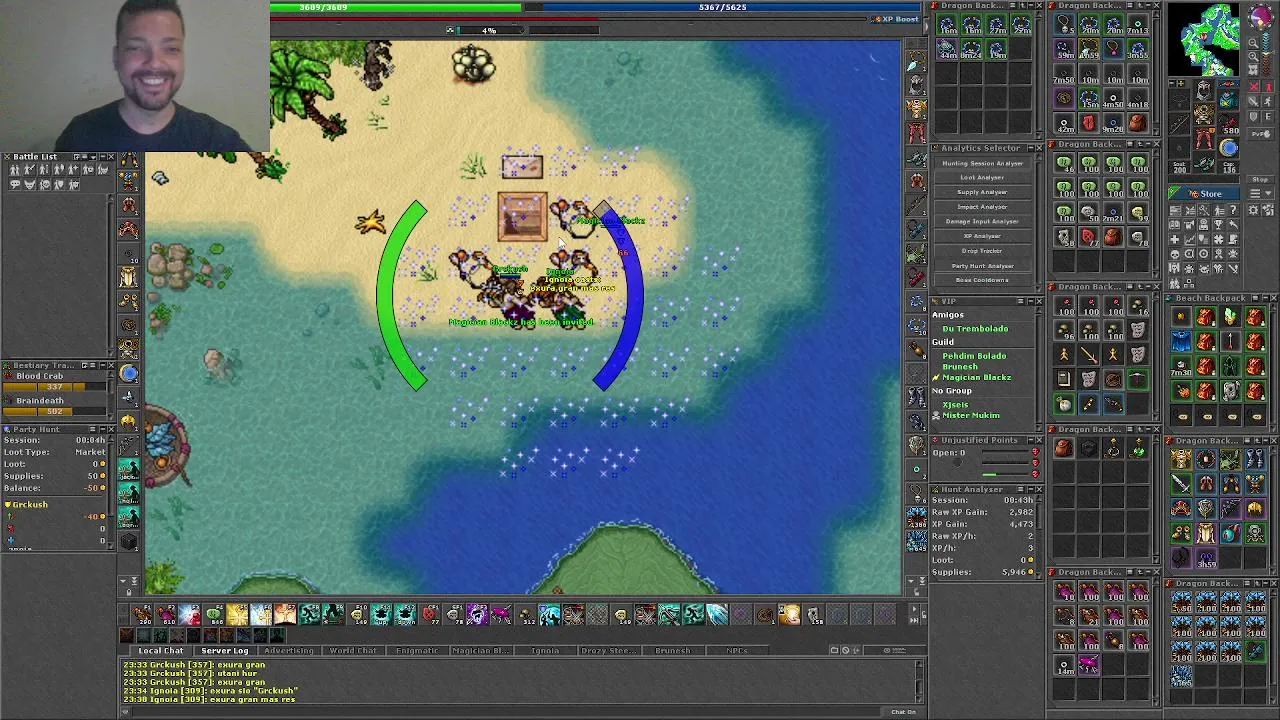The width and height of the screenshot is (1280, 720).
Task: Open the Ignoia private chat tab
Action: point(544,651)
